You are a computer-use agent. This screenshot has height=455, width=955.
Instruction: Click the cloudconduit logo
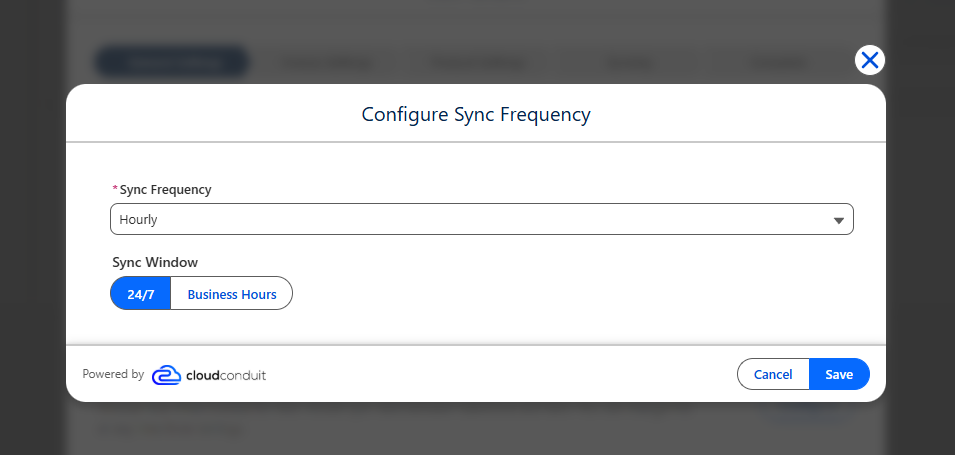[208, 375]
